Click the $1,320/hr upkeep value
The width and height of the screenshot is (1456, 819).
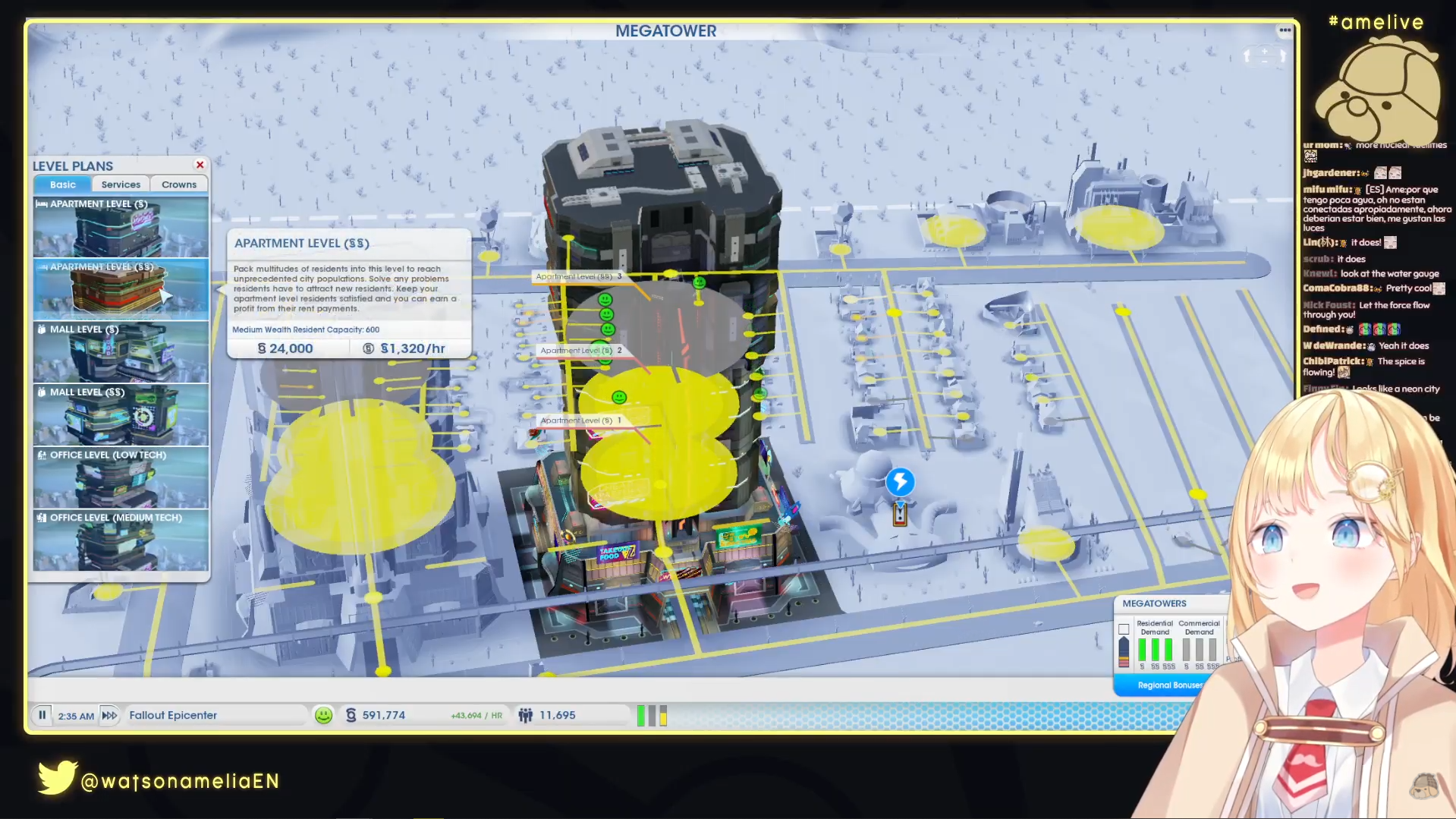(404, 348)
